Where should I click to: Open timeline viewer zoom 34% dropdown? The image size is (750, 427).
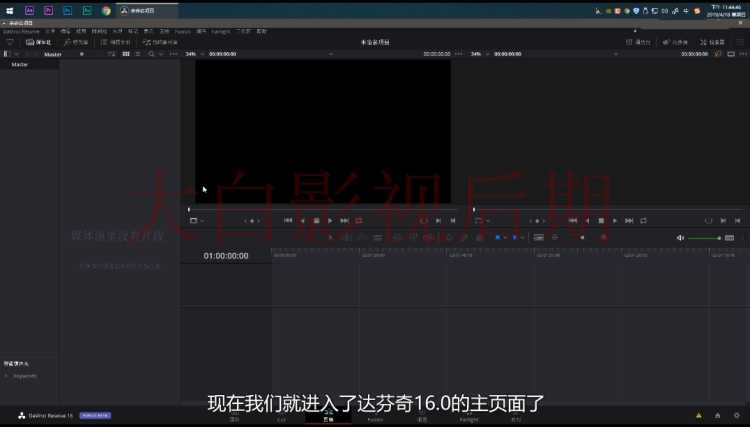pyautogui.click(x=479, y=54)
